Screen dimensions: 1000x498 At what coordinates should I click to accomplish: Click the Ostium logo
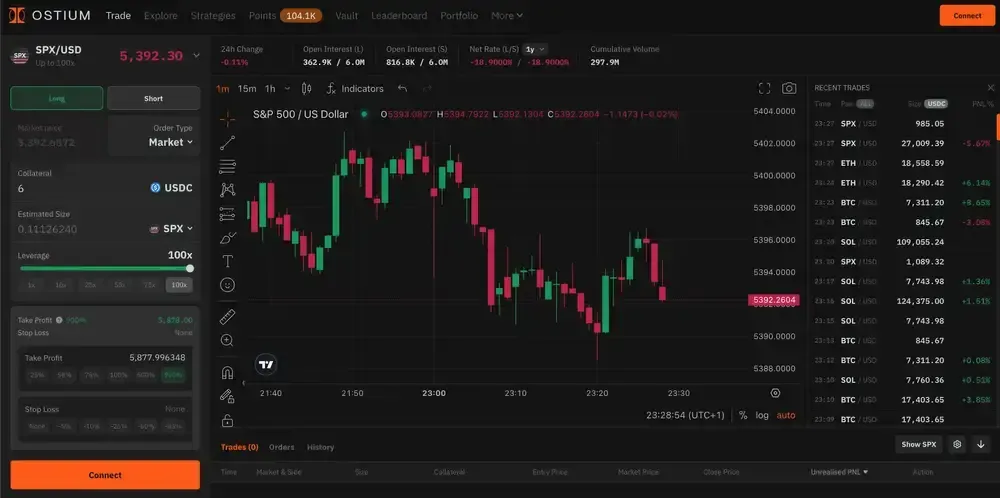tap(50, 15)
